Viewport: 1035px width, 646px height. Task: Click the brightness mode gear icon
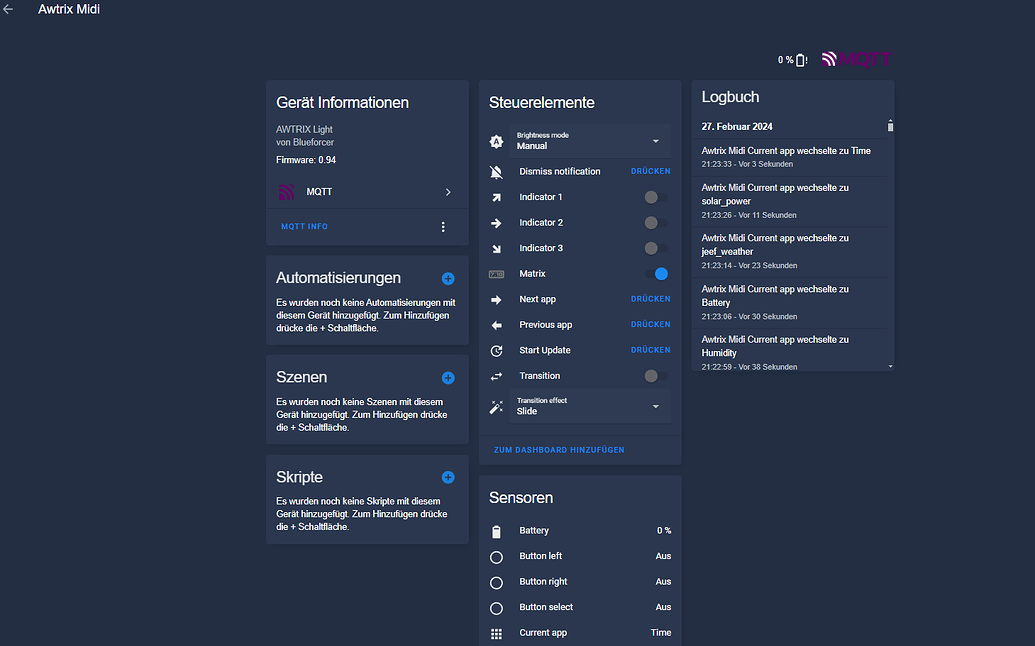click(x=496, y=141)
